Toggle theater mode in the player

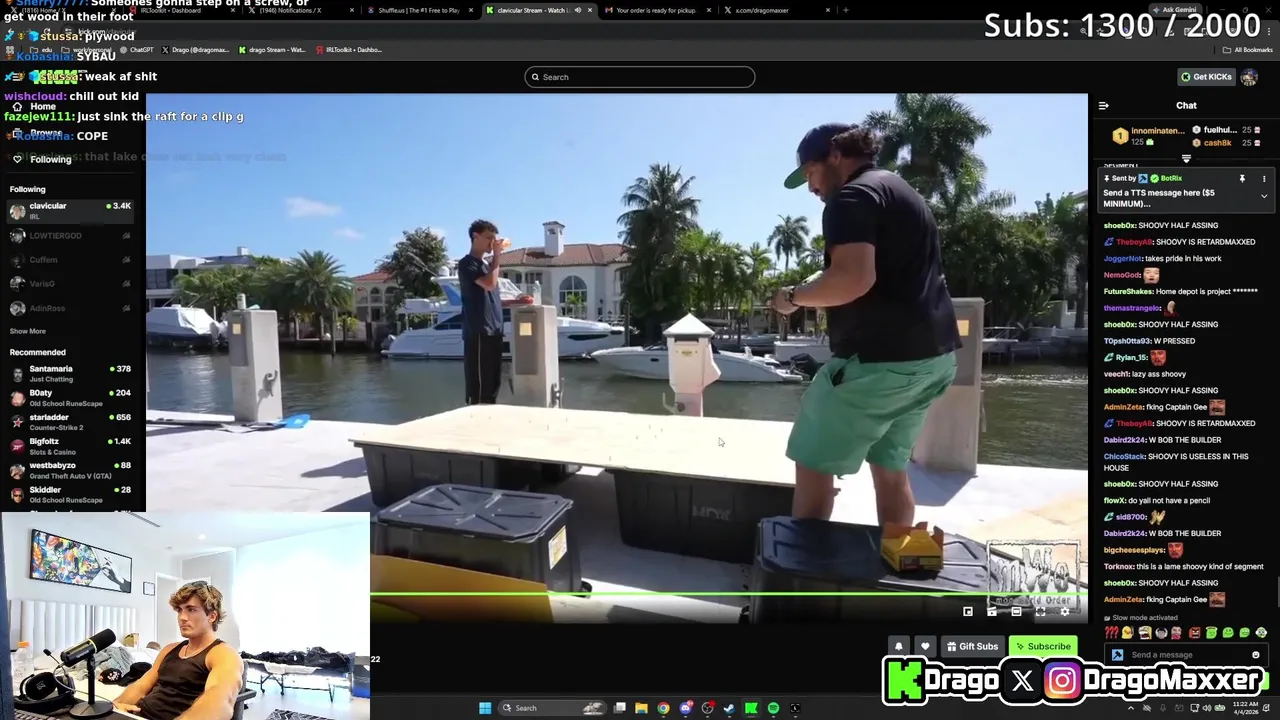[x=1016, y=611]
